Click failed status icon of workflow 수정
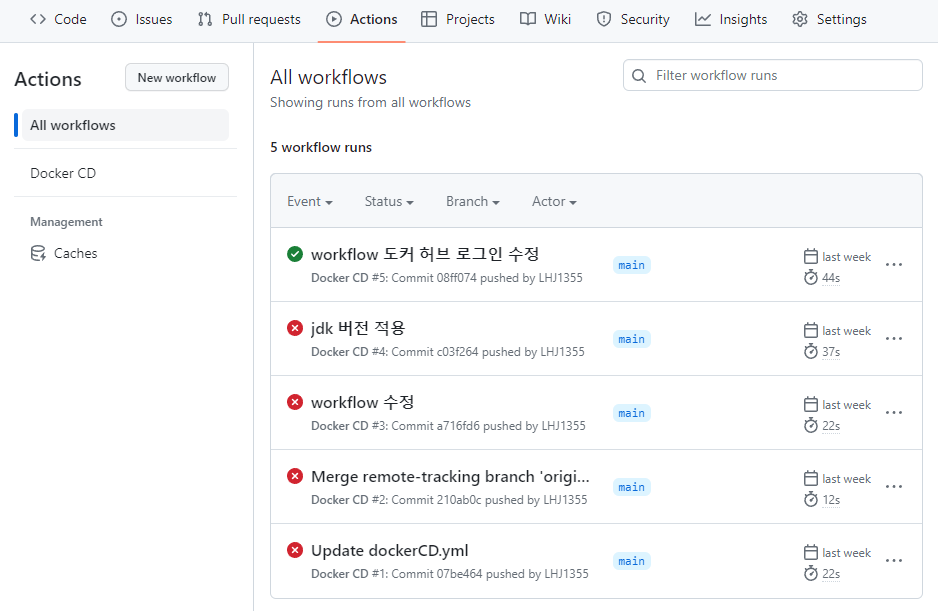Screen dimensions: 938x611 (x=295, y=402)
